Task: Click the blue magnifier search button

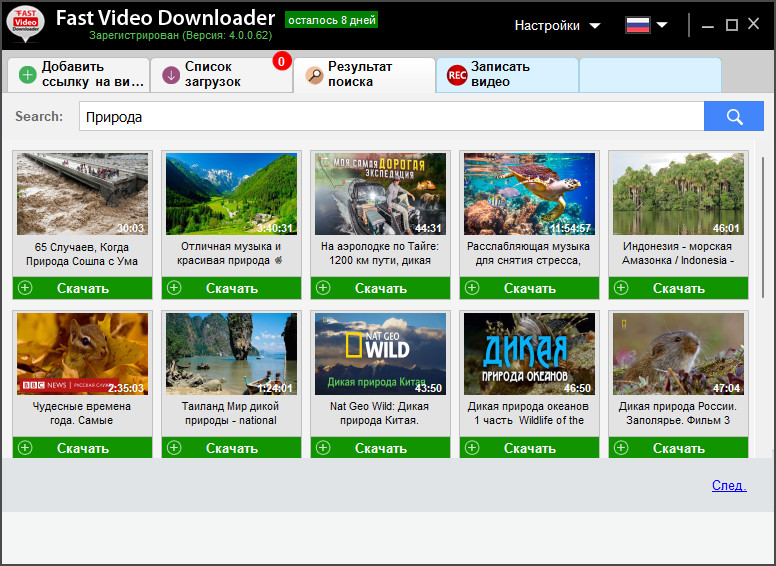Action: pyautogui.click(x=733, y=116)
